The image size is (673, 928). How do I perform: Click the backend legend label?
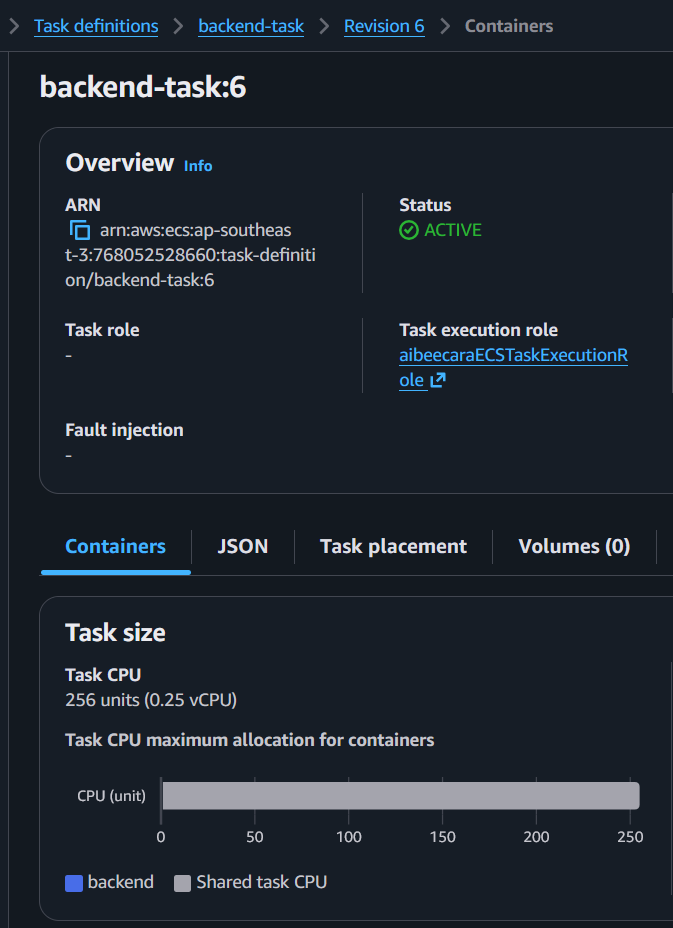point(121,882)
